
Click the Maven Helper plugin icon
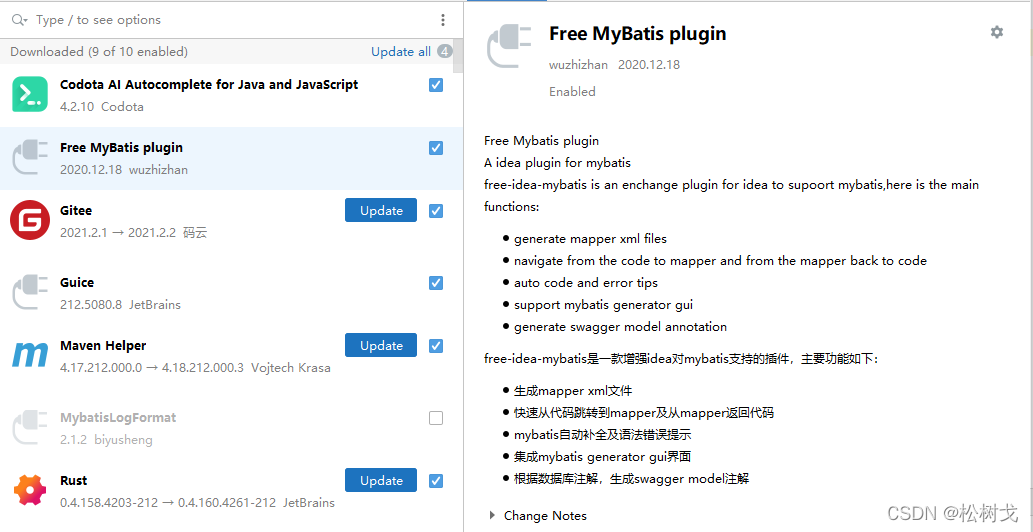pyautogui.click(x=30, y=355)
